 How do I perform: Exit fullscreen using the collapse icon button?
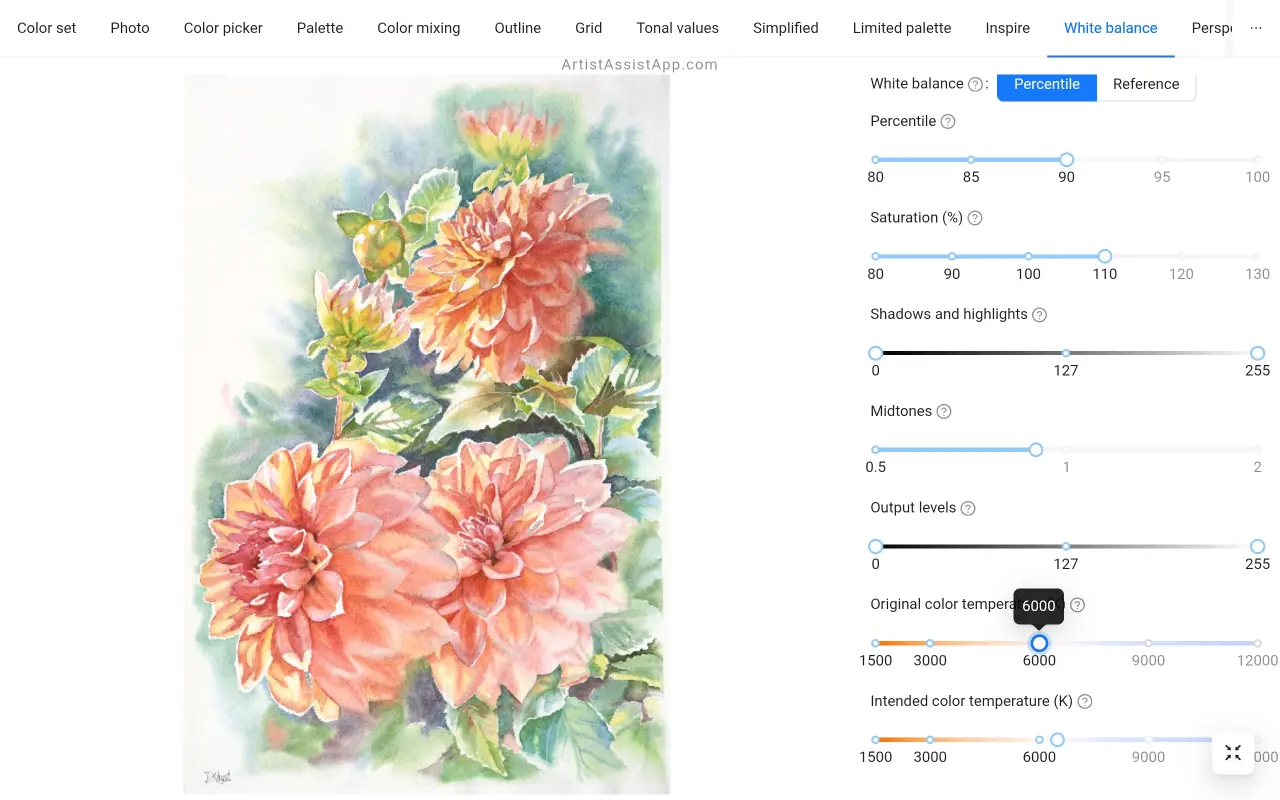[1233, 753]
